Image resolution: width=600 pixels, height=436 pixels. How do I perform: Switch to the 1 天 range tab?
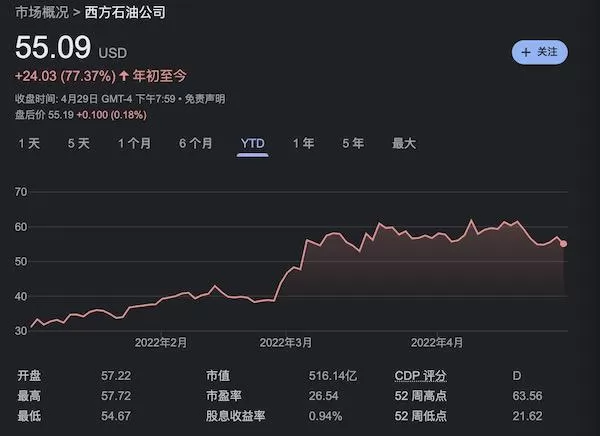[x=29, y=144]
